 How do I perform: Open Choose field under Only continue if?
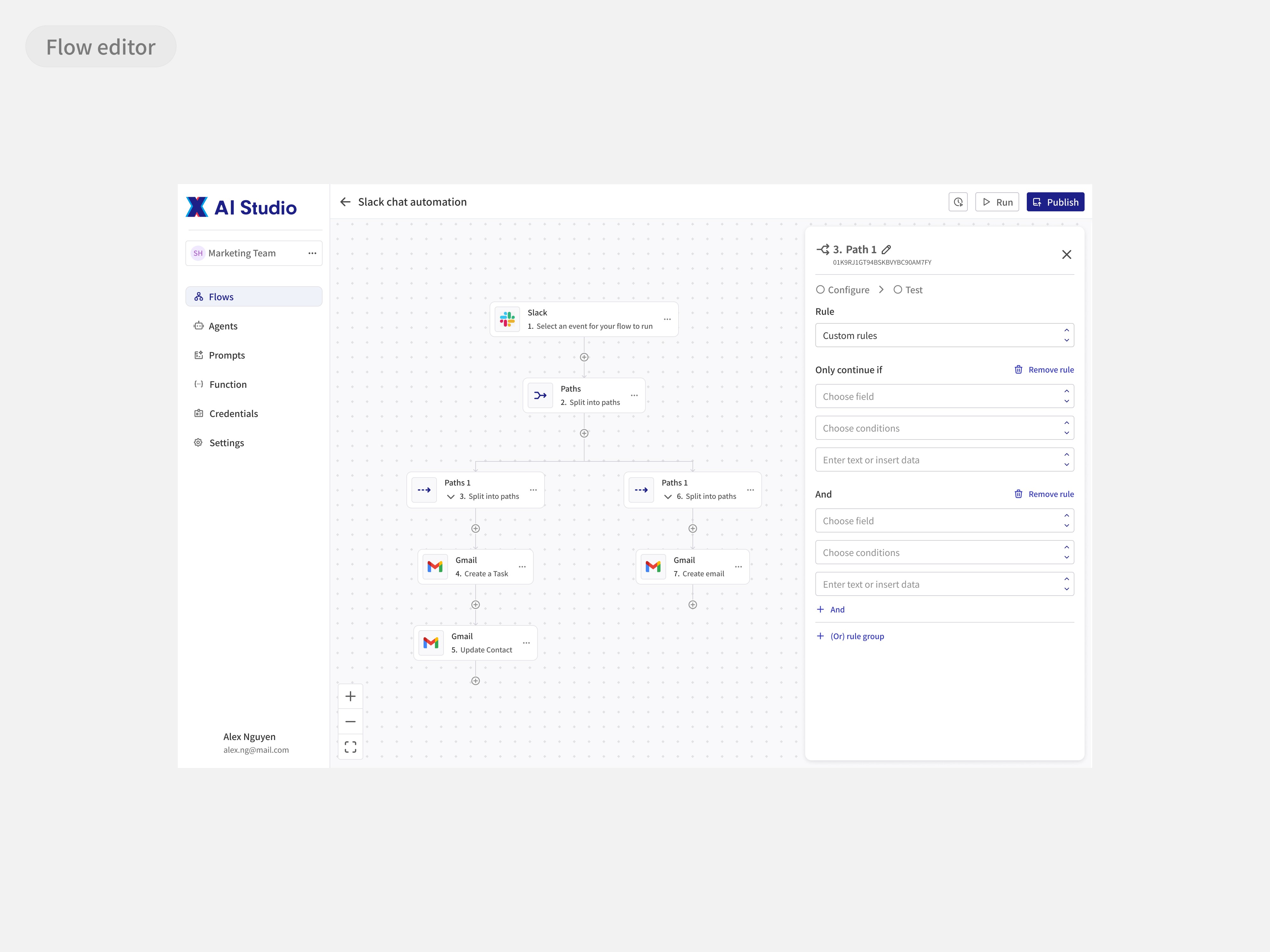coord(945,397)
